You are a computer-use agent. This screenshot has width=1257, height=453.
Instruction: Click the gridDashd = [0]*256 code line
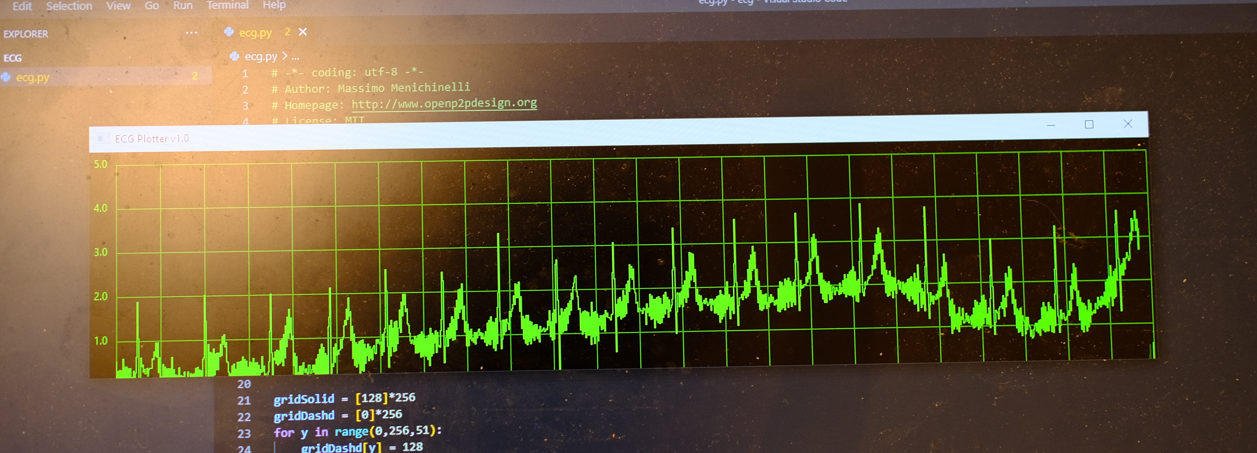338,414
